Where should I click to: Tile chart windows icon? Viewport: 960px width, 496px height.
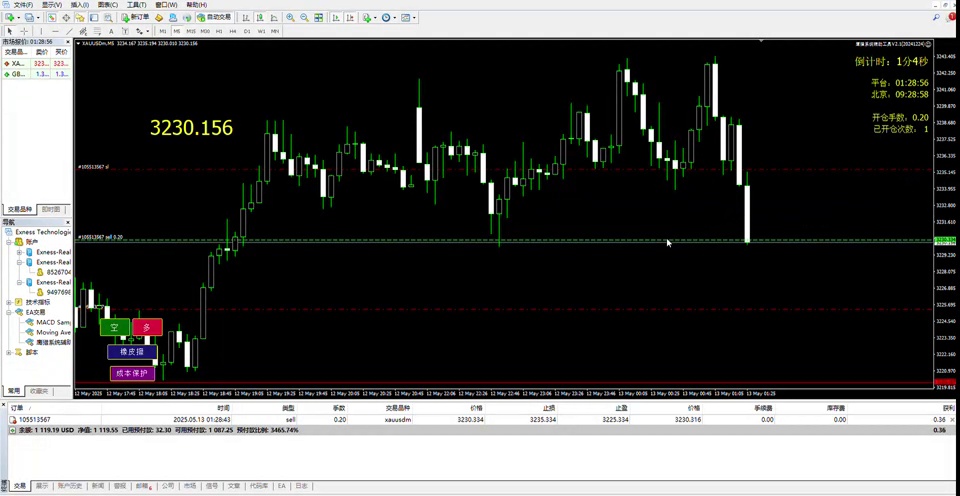pyautogui.click(x=318, y=18)
